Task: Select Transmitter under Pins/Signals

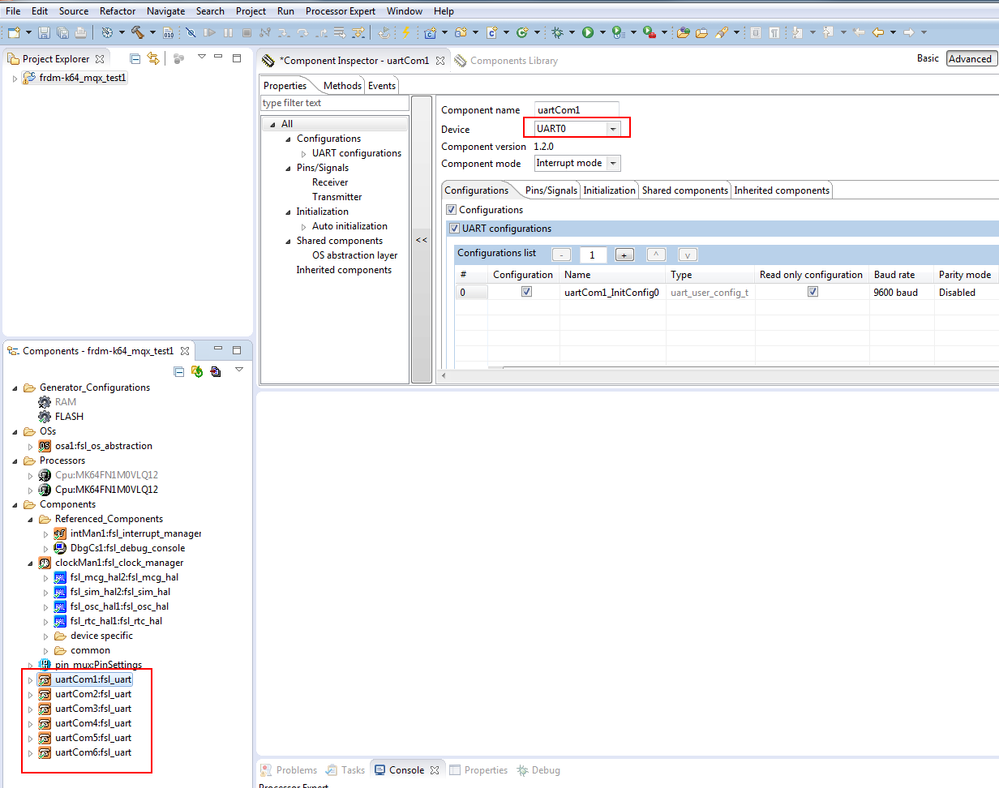Action: (336, 197)
